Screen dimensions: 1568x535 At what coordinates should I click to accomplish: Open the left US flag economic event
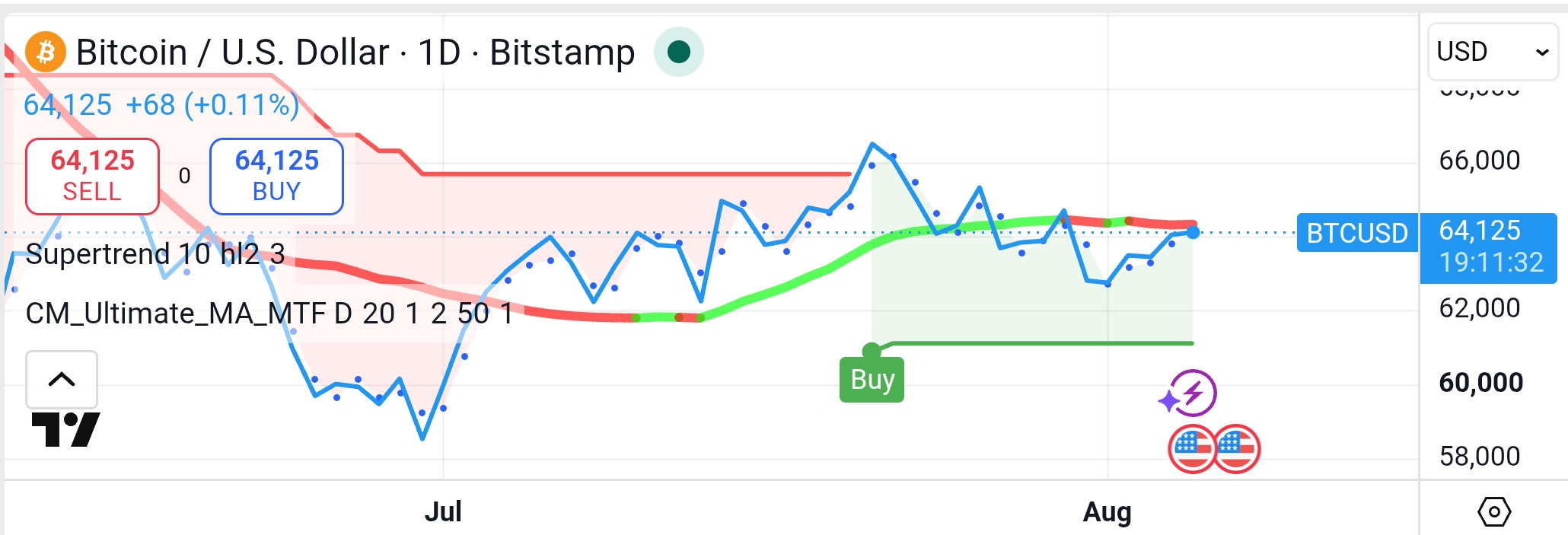click(x=1191, y=449)
